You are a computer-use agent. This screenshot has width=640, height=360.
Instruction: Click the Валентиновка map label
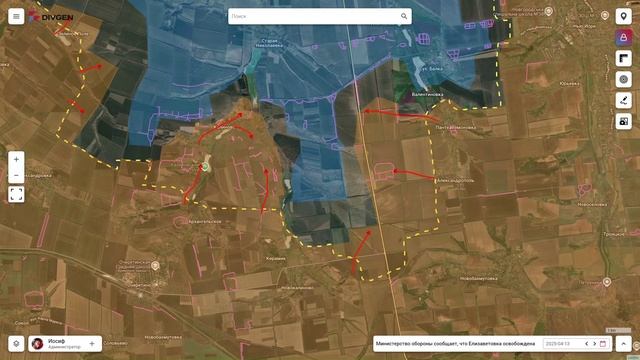427,94
